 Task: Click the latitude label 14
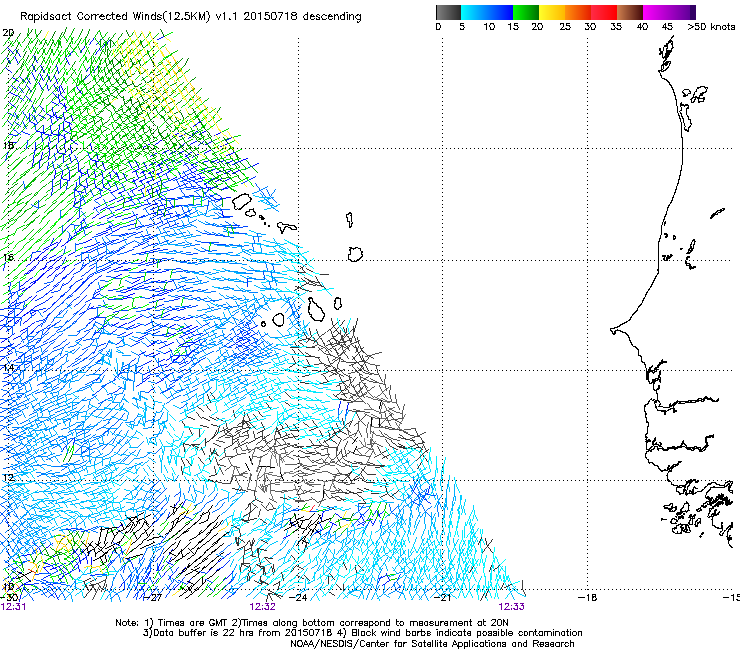click(8, 367)
